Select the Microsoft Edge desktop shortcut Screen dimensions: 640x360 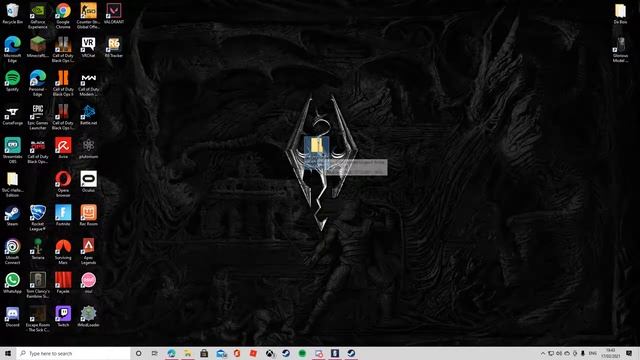point(12,50)
